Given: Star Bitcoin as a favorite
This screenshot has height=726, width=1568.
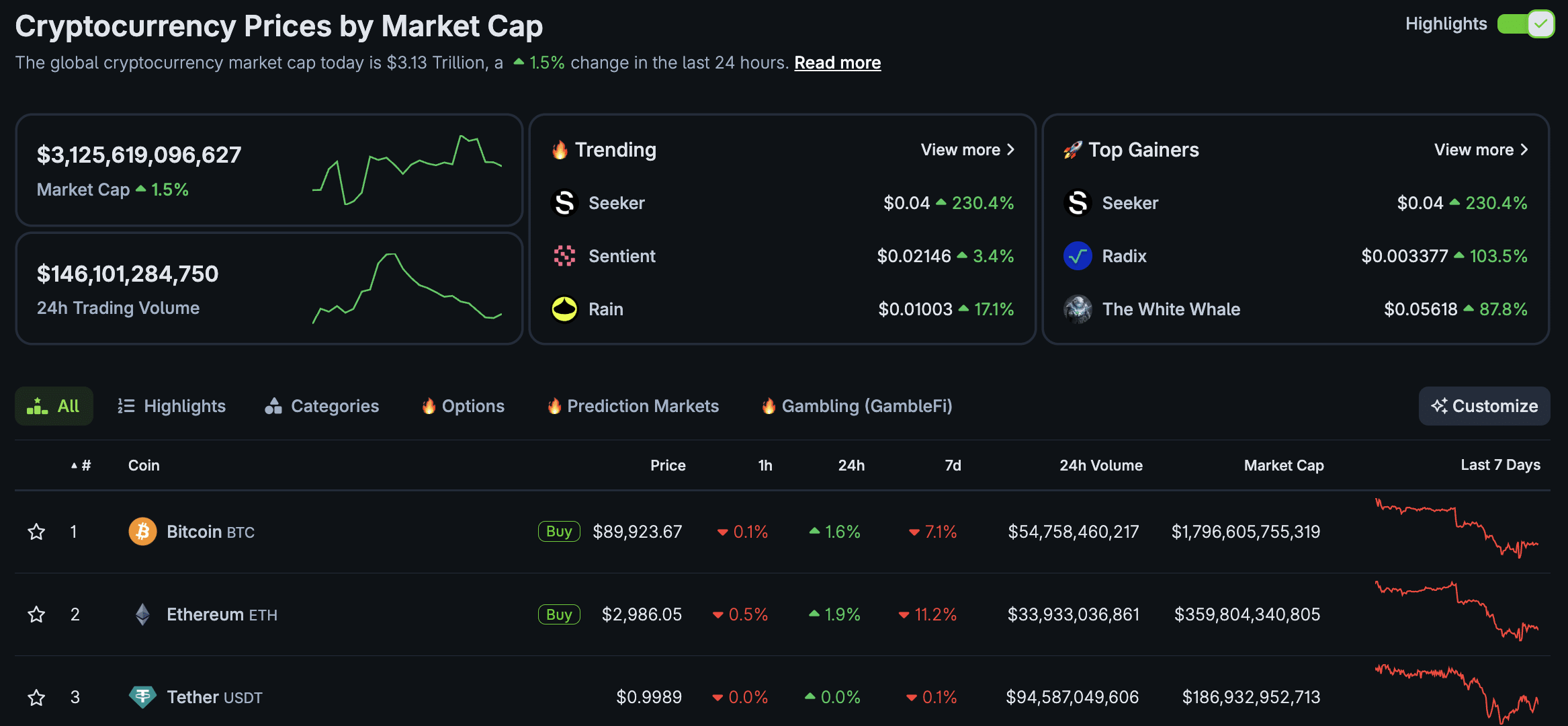Looking at the screenshot, I should (x=36, y=532).
